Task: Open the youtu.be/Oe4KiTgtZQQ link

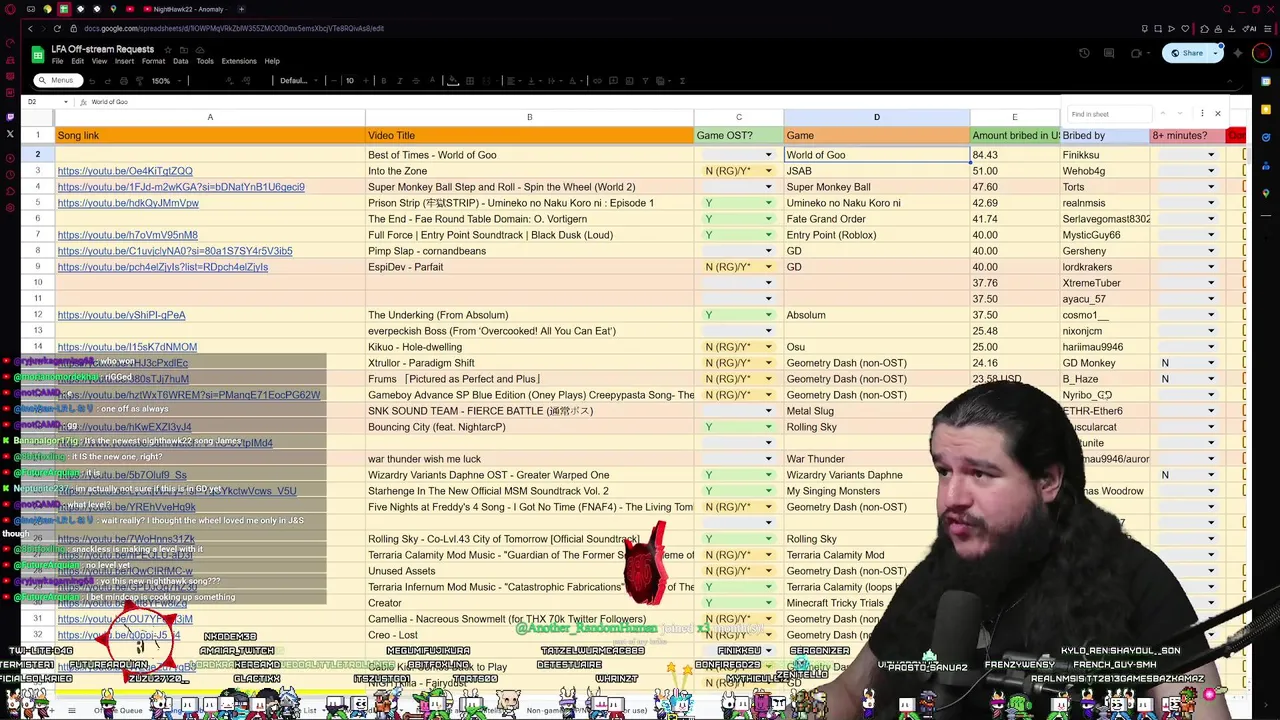Action: click(x=125, y=171)
